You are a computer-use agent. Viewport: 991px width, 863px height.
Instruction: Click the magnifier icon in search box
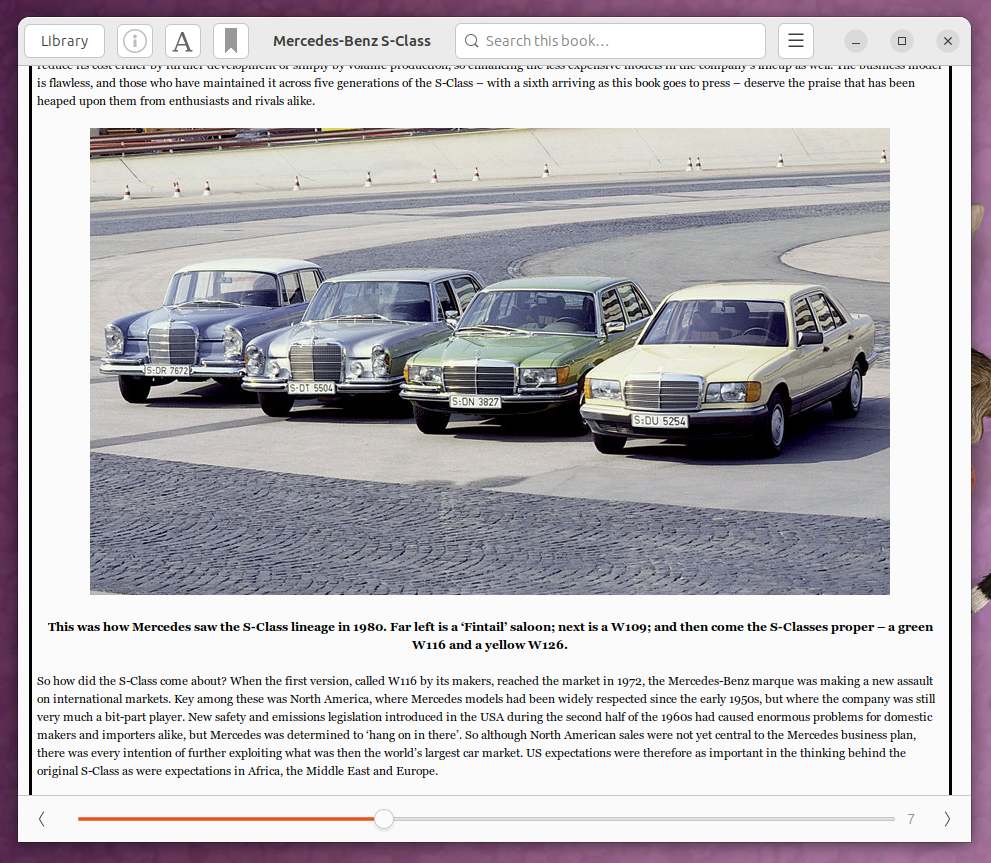tap(472, 41)
